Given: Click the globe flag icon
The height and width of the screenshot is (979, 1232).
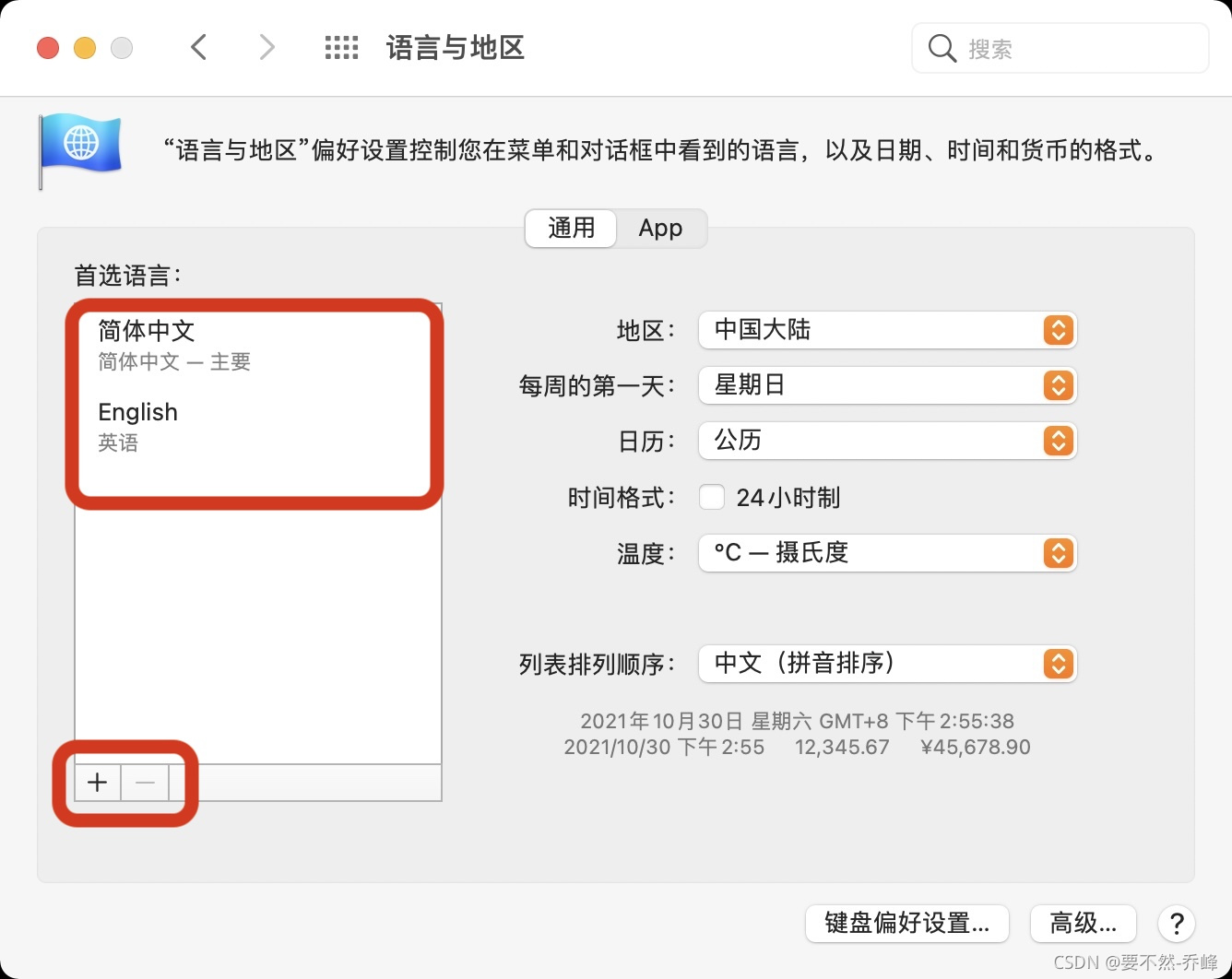Looking at the screenshot, I should [80, 149].
